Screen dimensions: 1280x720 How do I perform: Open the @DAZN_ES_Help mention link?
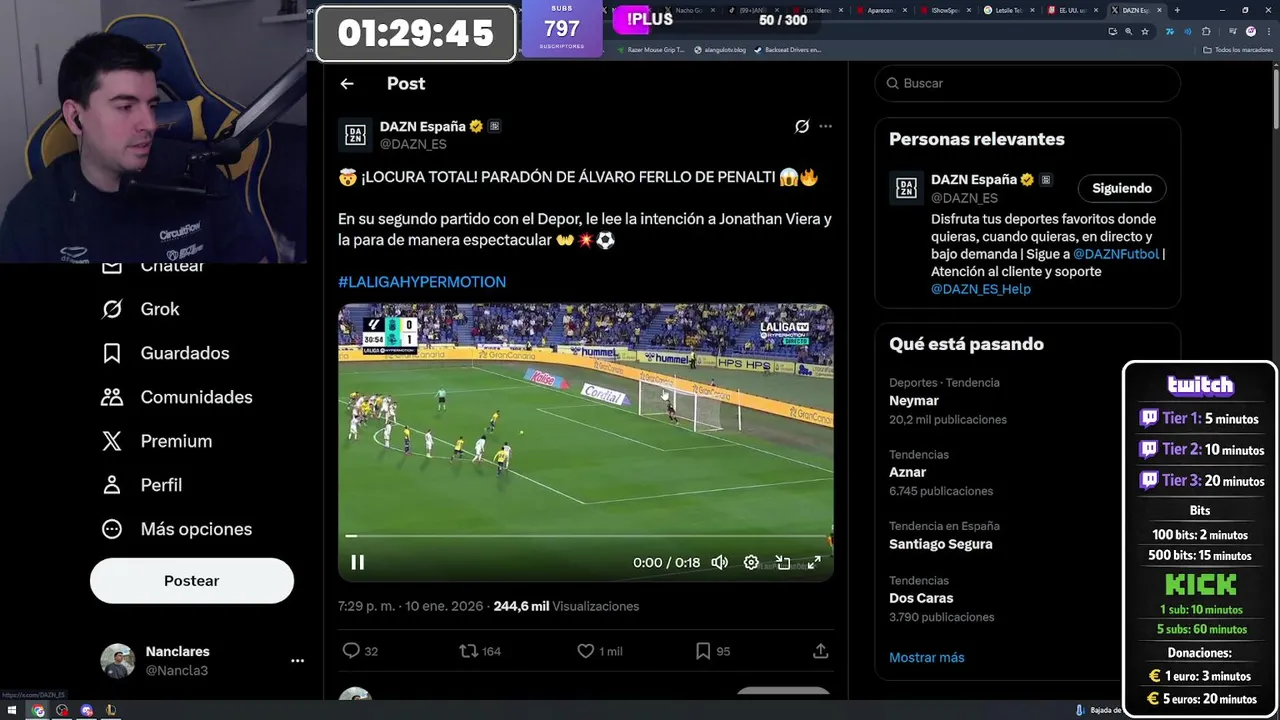pos(981,289)
